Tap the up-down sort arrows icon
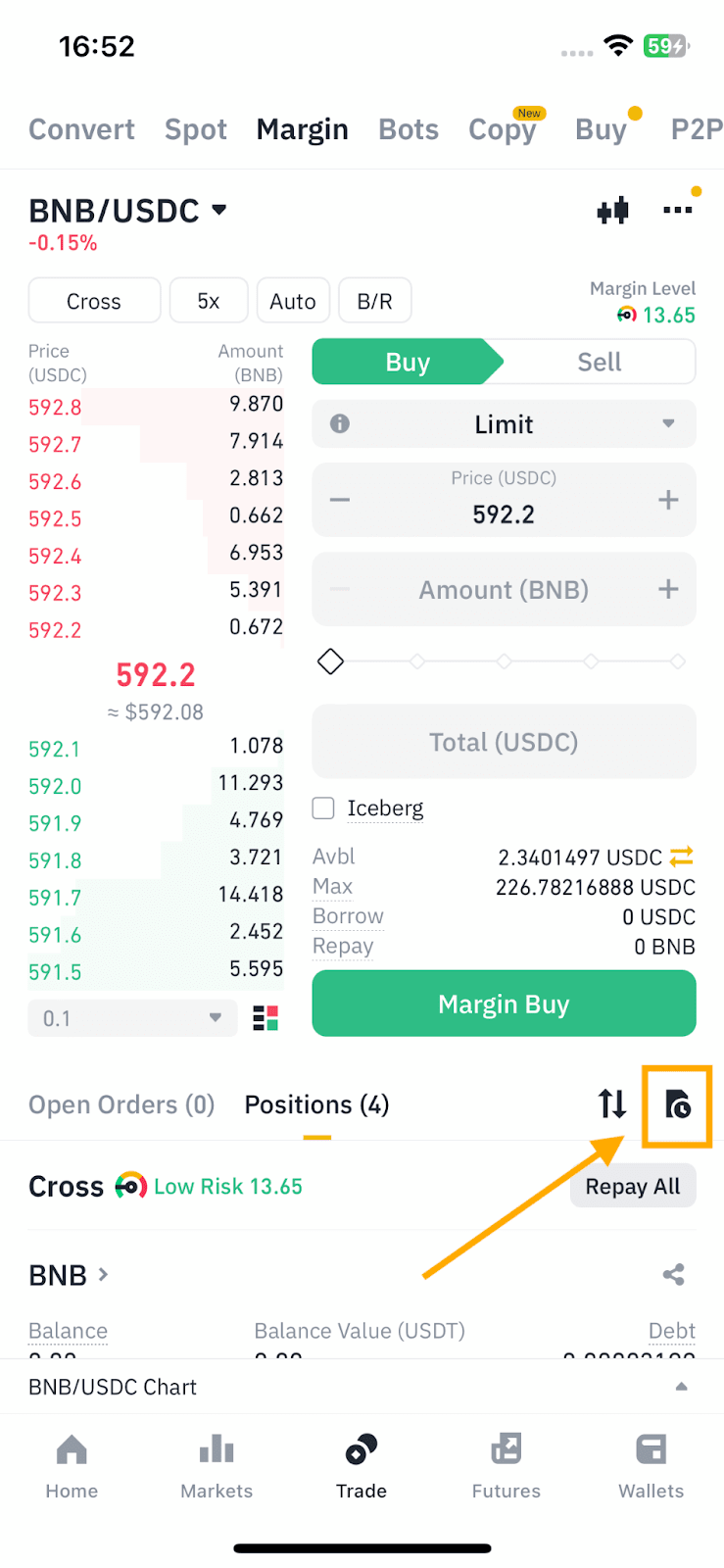 [x=612, y=1104]
